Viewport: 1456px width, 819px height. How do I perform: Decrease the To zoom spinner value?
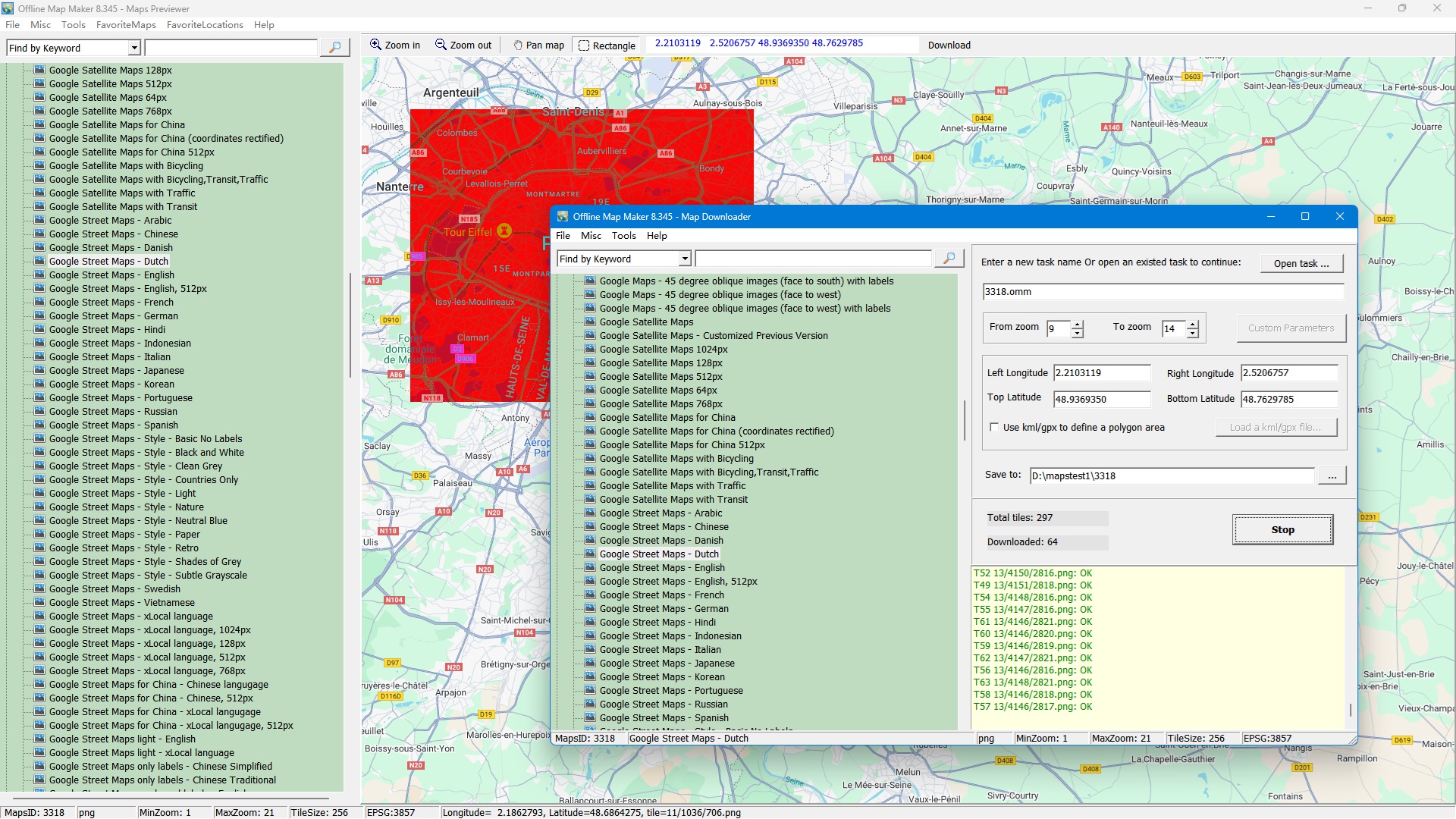click(1193, 333)
